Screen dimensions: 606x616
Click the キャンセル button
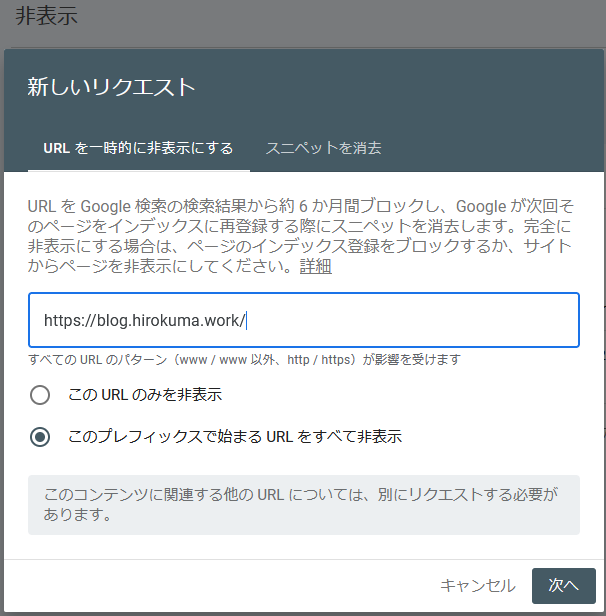click(x=478, y=586)
